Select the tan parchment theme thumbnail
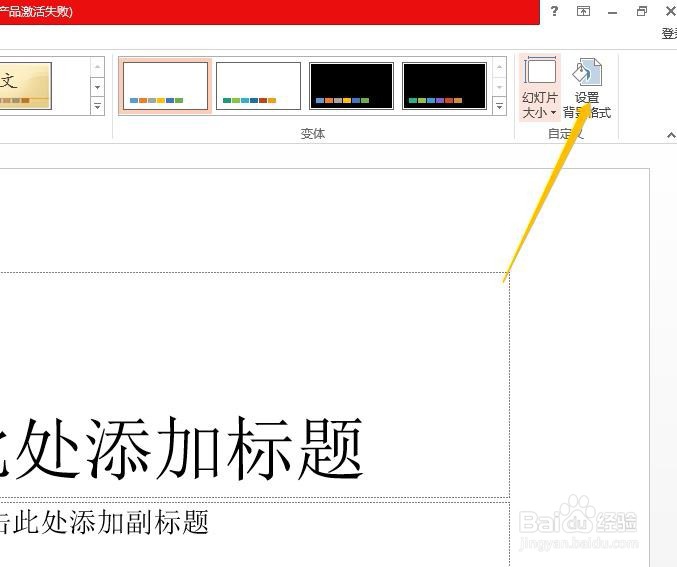This screenshot has height=567, width=677. tap(25, 86)
